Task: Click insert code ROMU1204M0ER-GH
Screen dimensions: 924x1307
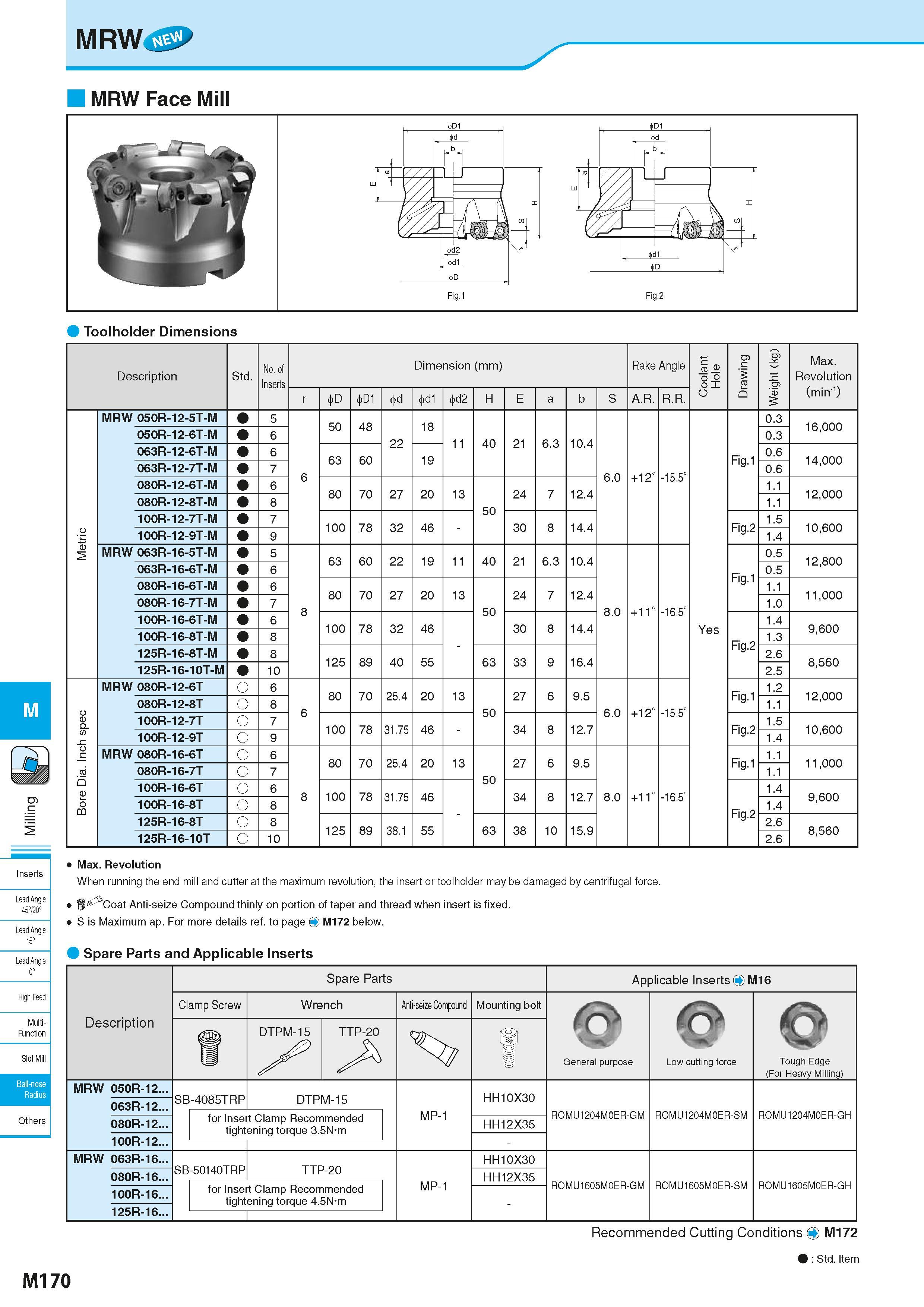Action: pos(804,1115)
